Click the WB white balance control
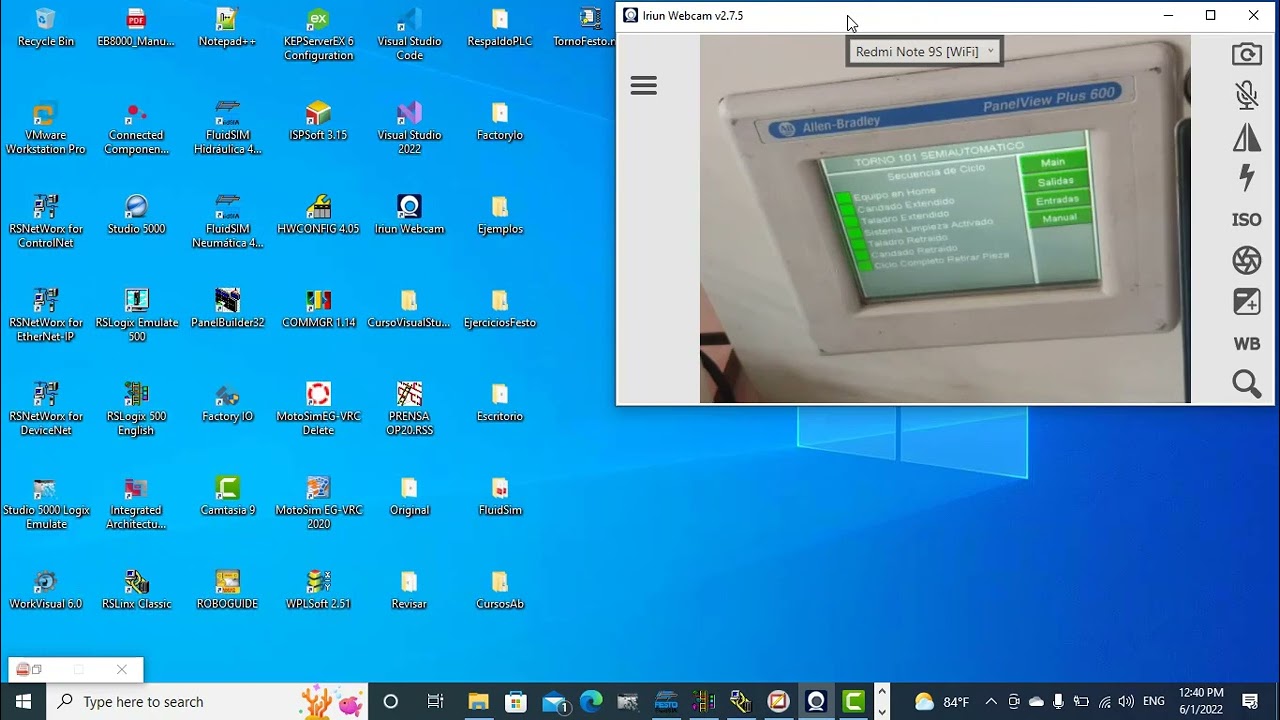This screenshot has height=720, width=1280. [x=1246, y=344]
